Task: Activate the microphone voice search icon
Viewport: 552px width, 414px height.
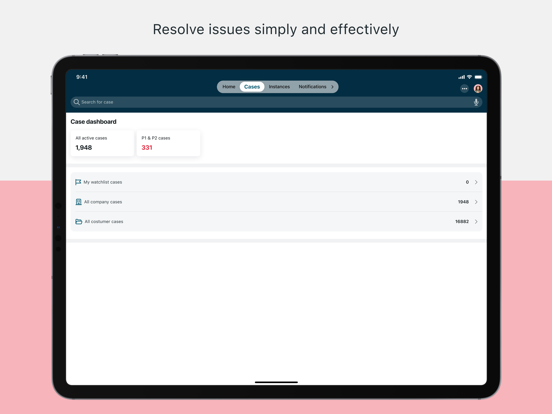Action: click(x=476, y=102)
